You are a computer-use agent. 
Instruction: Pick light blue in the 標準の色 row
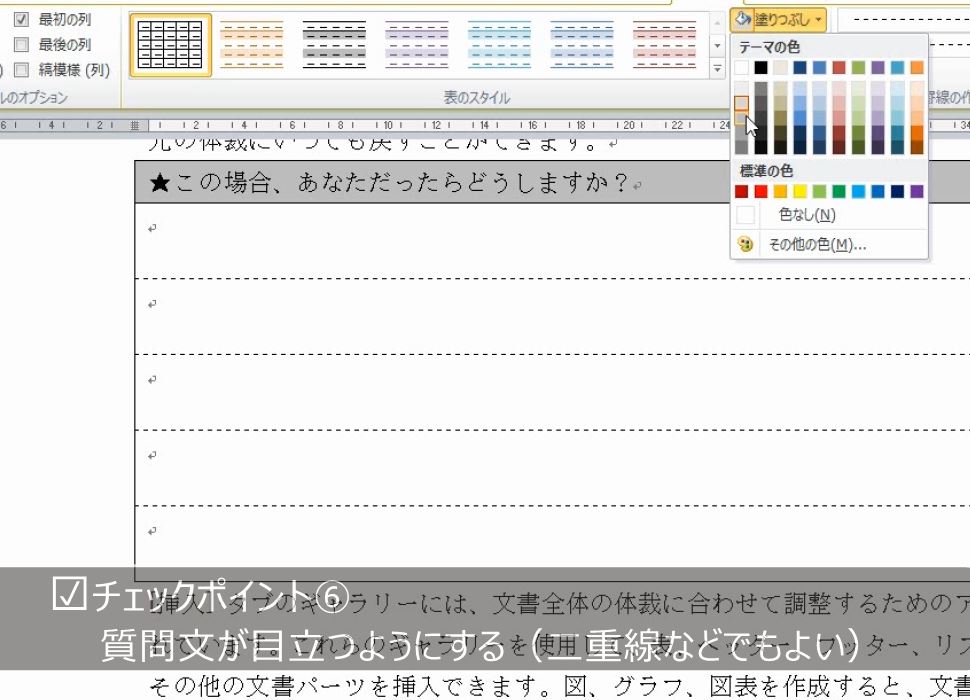point(859,192)
